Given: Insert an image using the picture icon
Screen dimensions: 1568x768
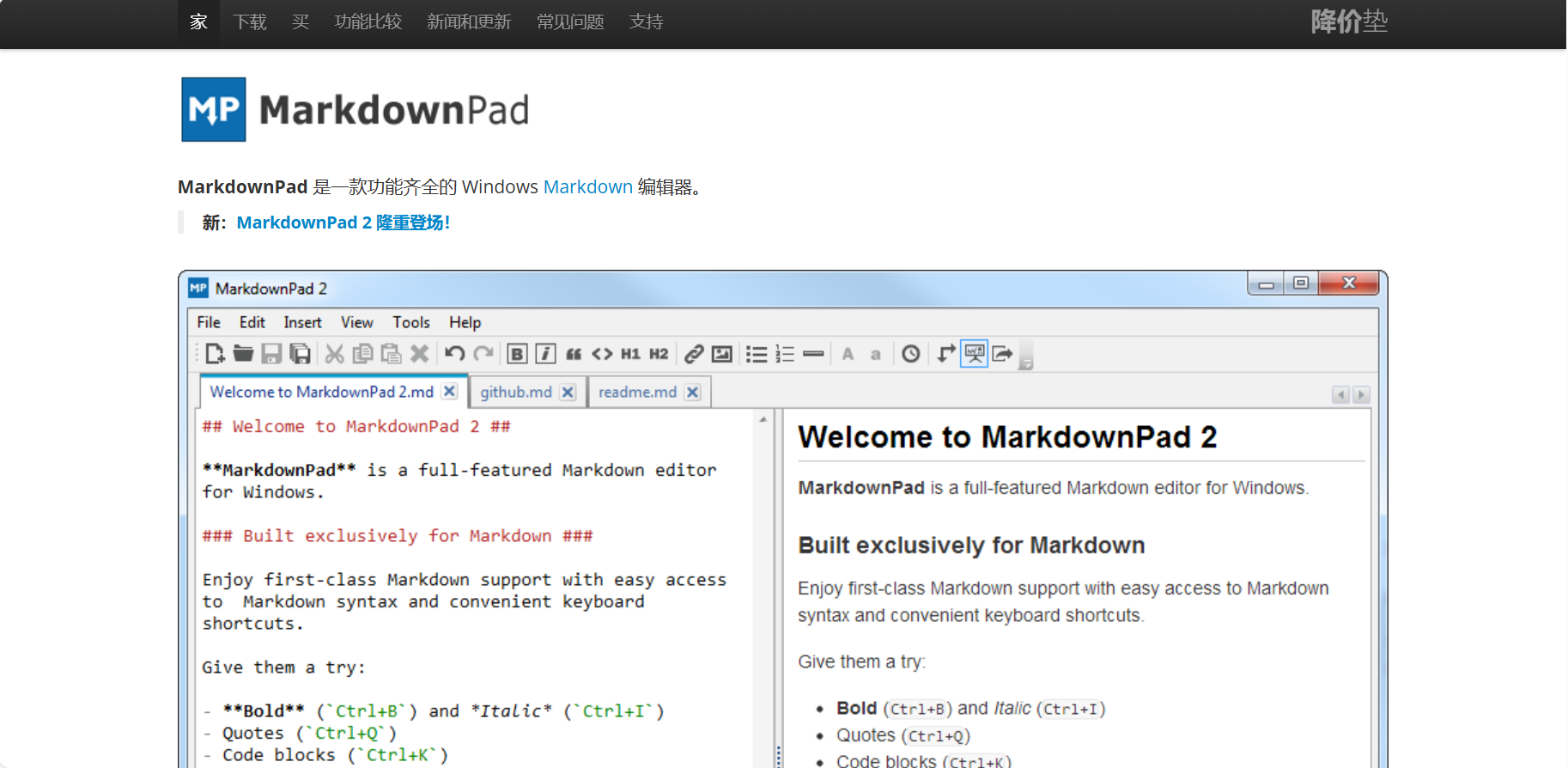Looking at the screenshot, I should [722, 354].
